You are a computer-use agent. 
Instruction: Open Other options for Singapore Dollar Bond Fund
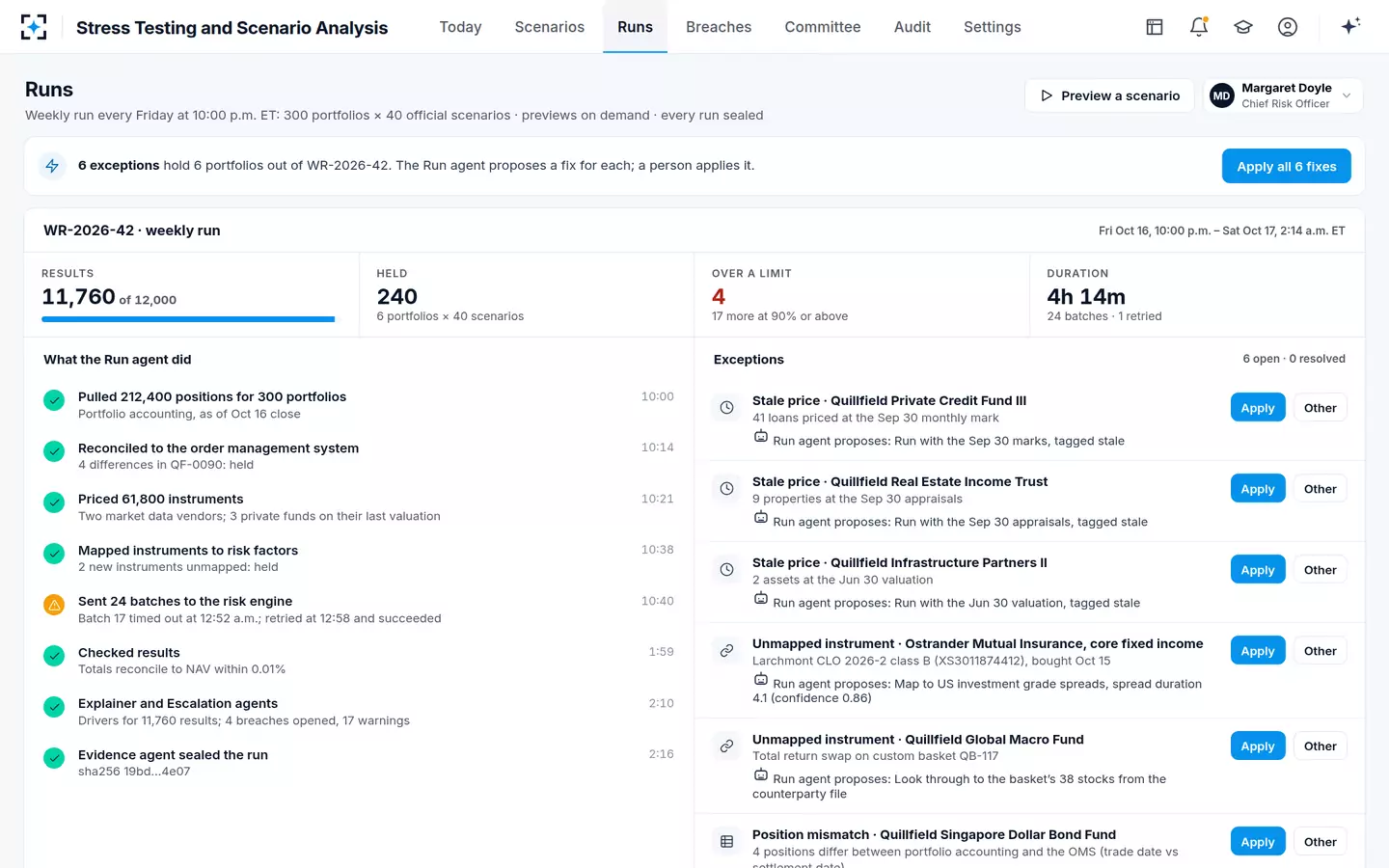pyautogui.click(x=1320, y=842)
